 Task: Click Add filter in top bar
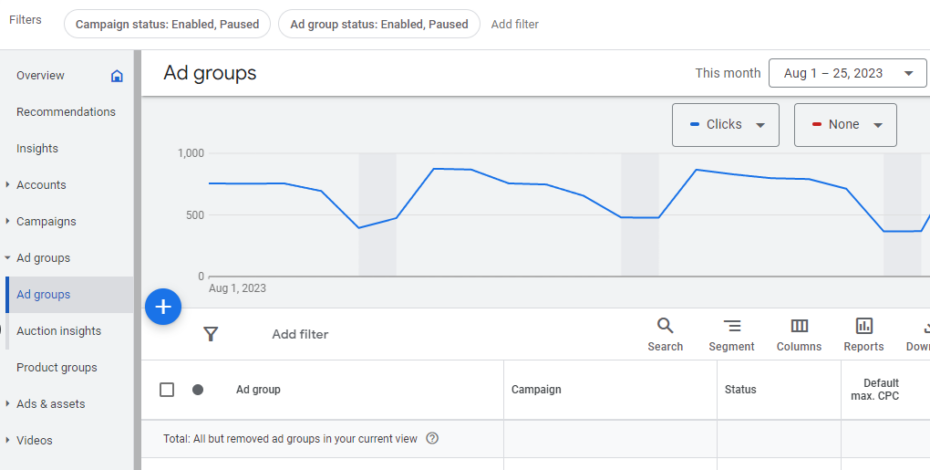pos(515,24)
